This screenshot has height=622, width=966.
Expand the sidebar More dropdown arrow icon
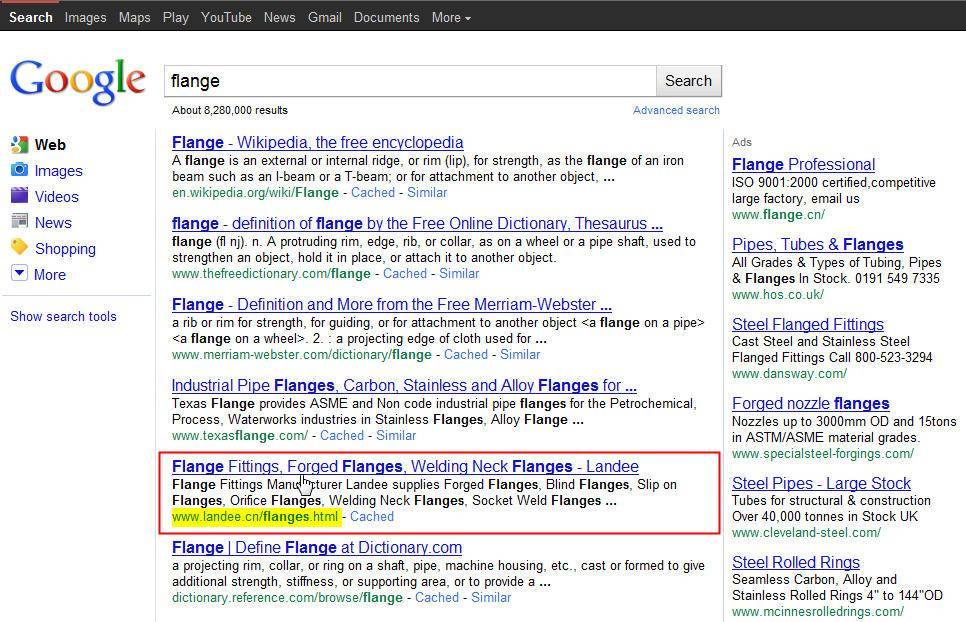click(19, 273)
